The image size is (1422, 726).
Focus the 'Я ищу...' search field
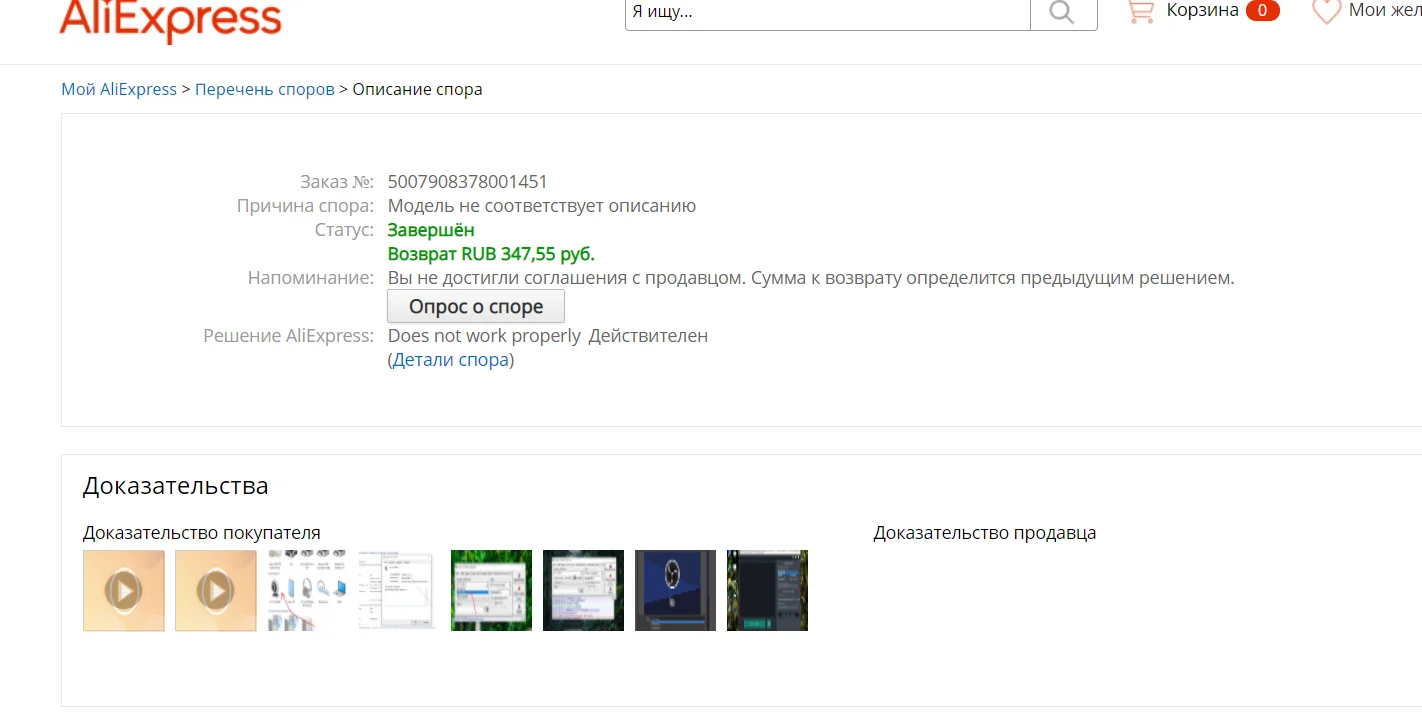coord(828,12)
